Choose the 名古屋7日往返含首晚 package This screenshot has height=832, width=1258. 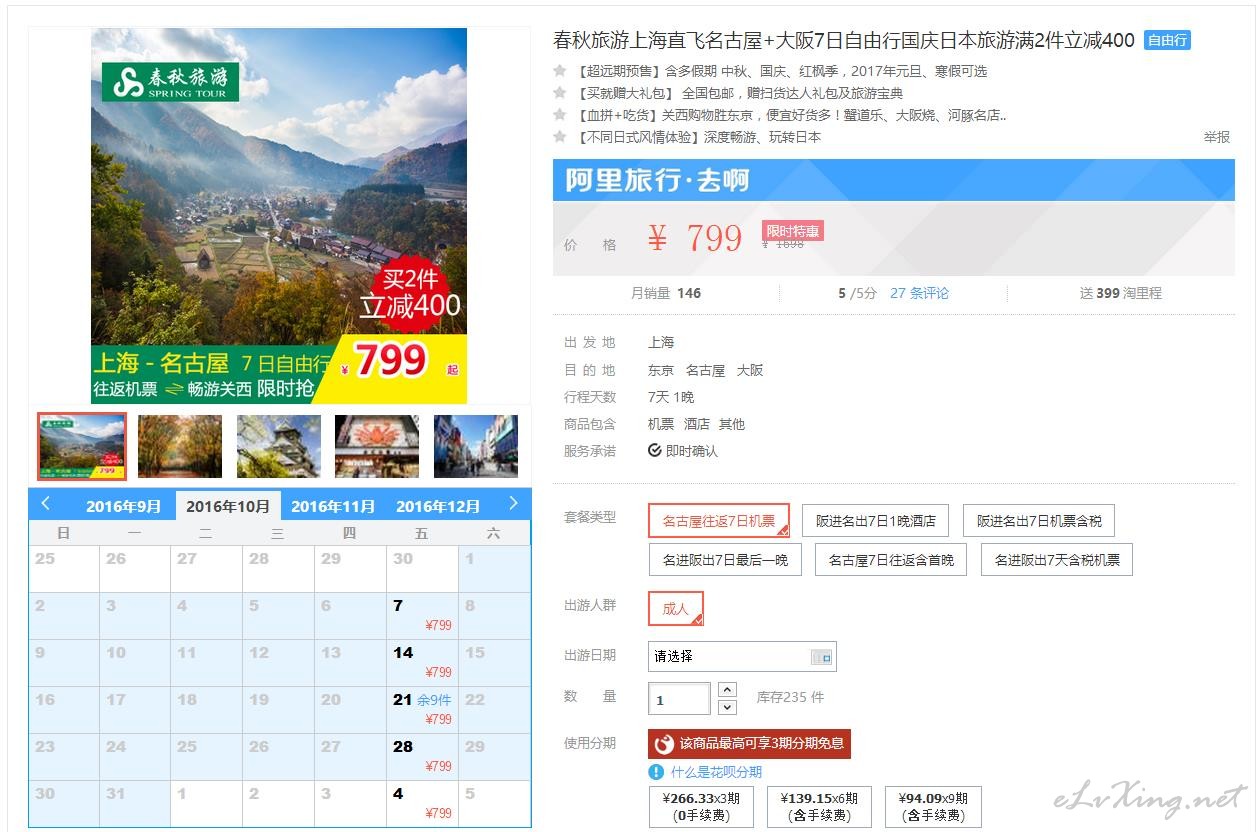click(x=891, y=560)
